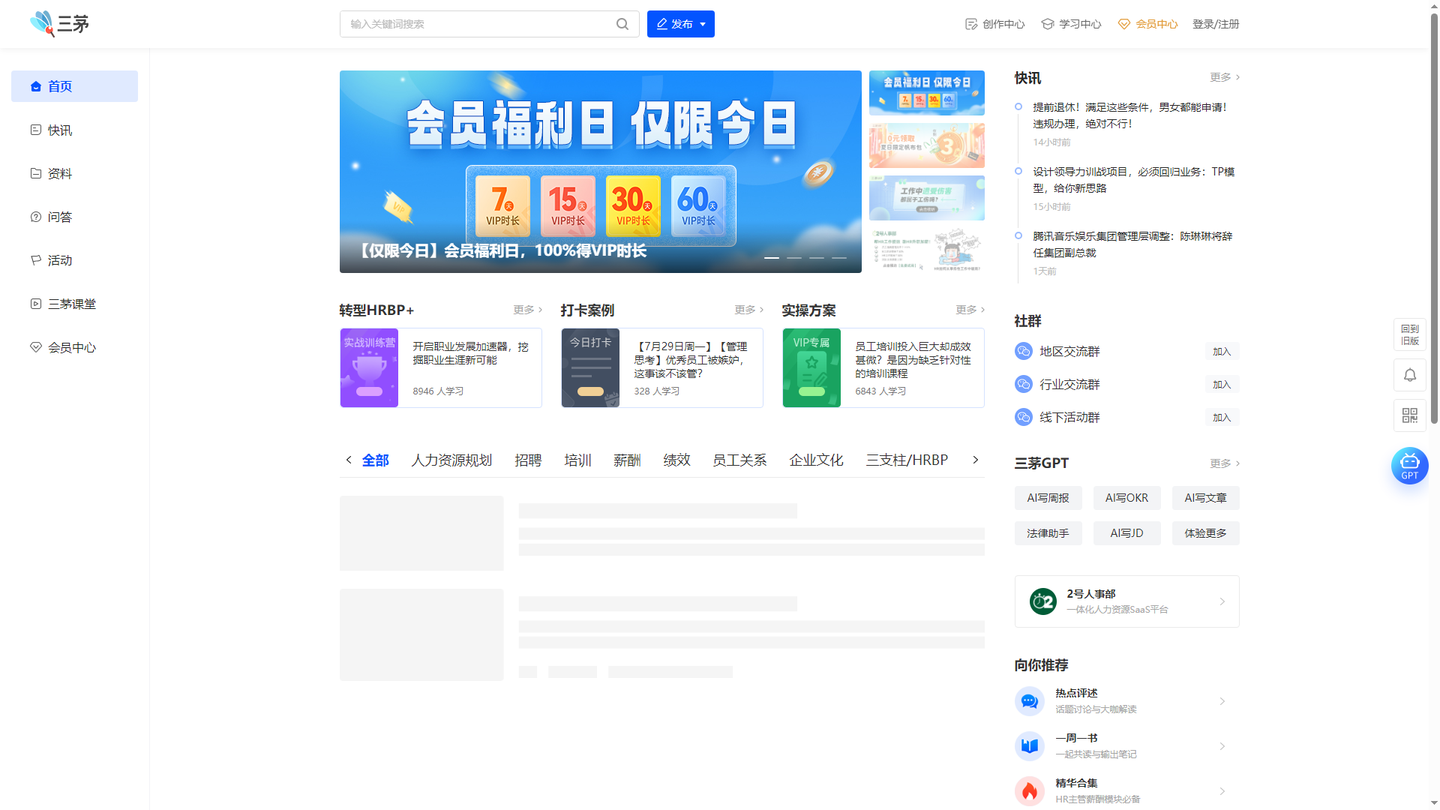Expand 更多 in the 快讯 panel
This screenshot has height=810, width=1440.
(1224, 77)
